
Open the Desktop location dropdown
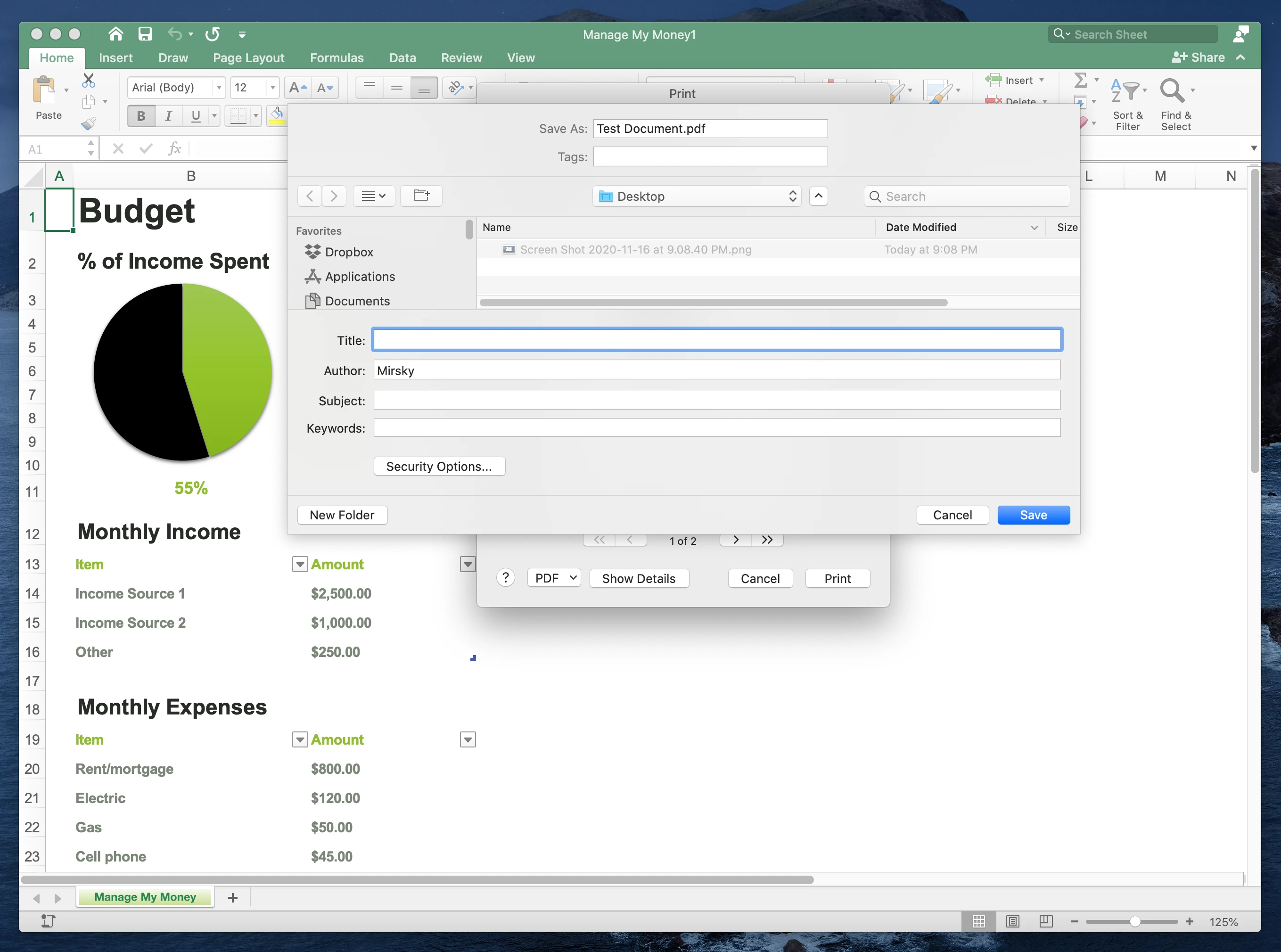click(696, 197)
